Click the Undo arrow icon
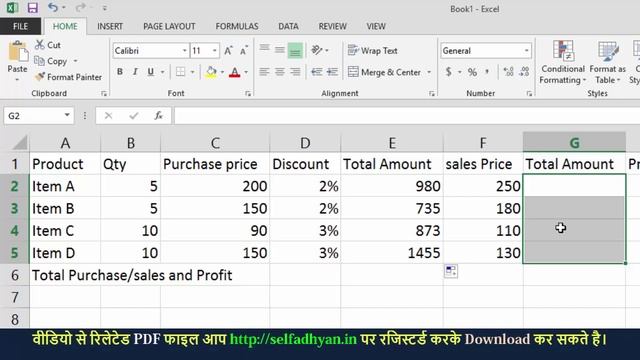The width and height of the screenshot is (640, 360). 53,7
